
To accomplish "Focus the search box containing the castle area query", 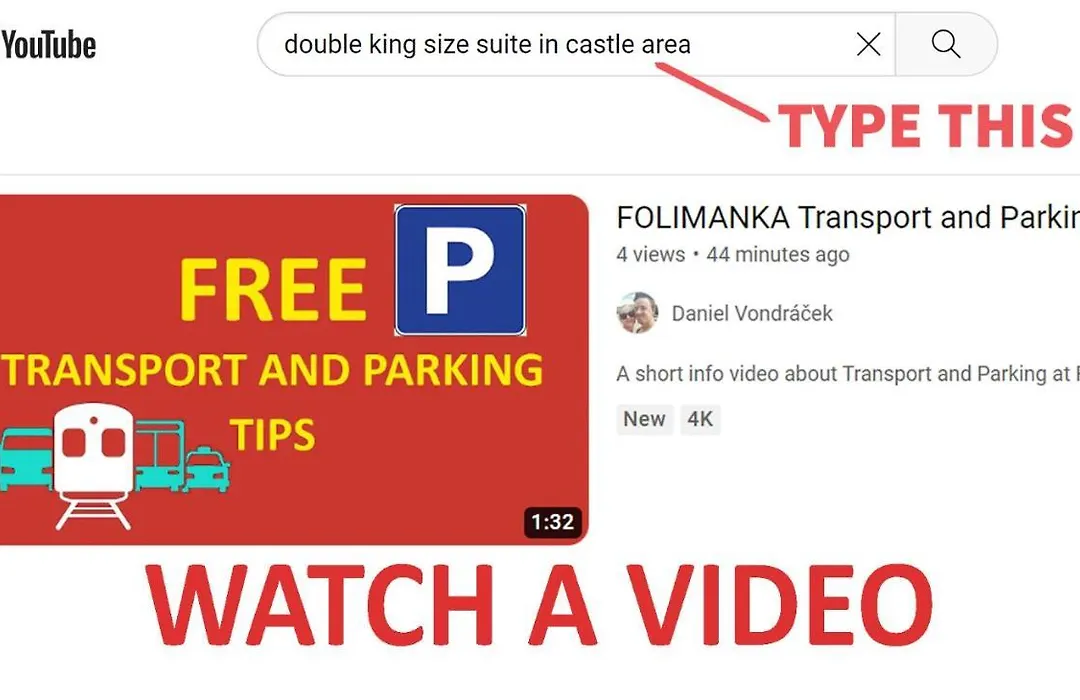I will [576, 44].
